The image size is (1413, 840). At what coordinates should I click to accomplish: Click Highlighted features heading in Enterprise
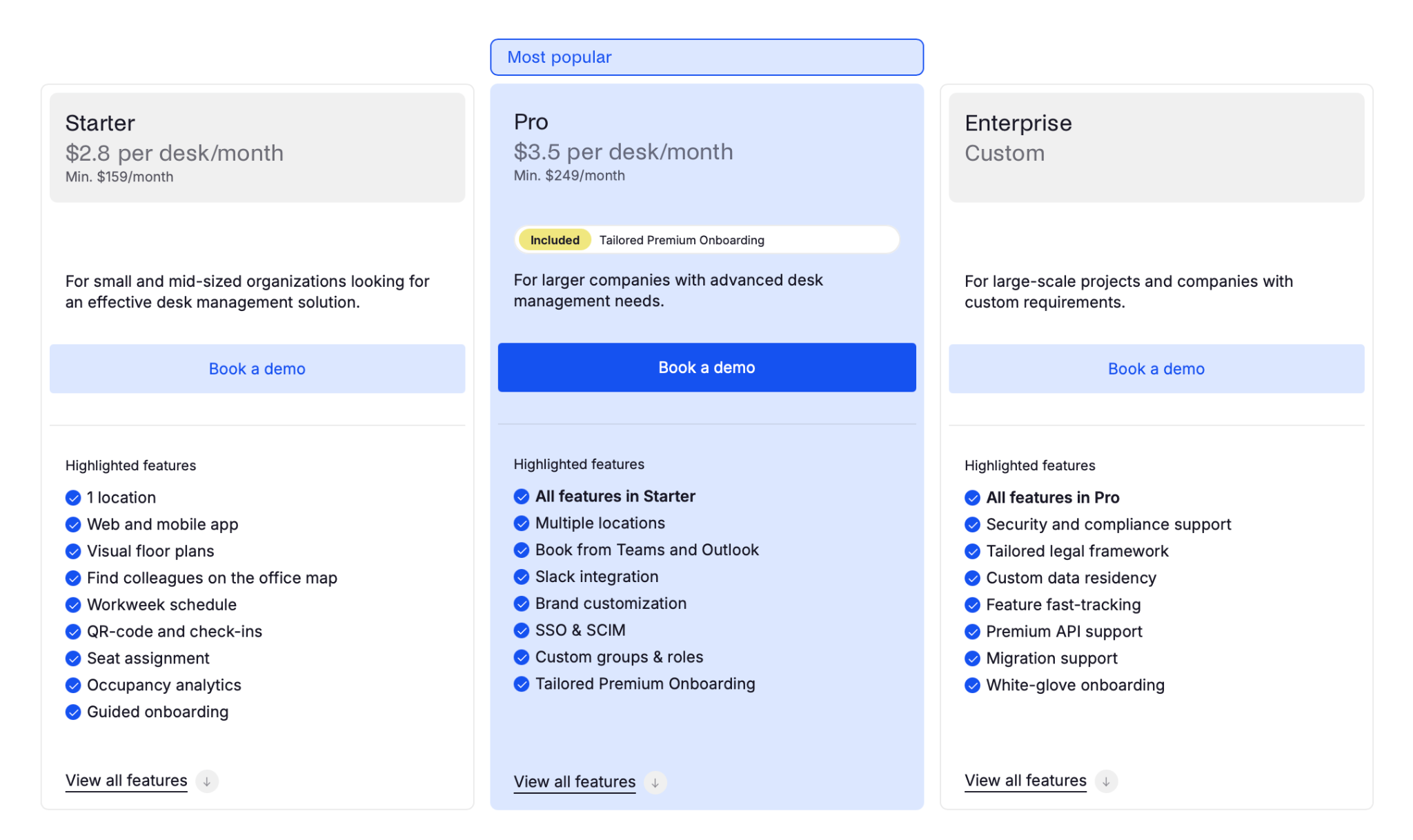[x=1029, y=466]
